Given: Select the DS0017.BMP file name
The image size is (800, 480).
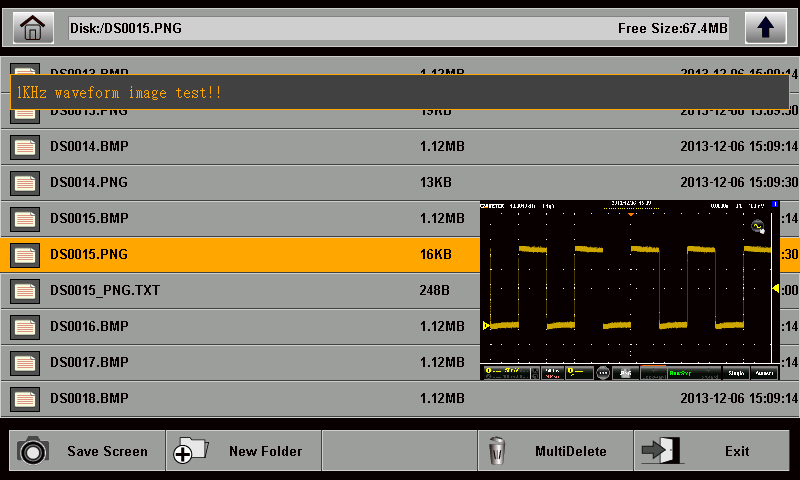Looking at the screenshot, I should 89,362.
